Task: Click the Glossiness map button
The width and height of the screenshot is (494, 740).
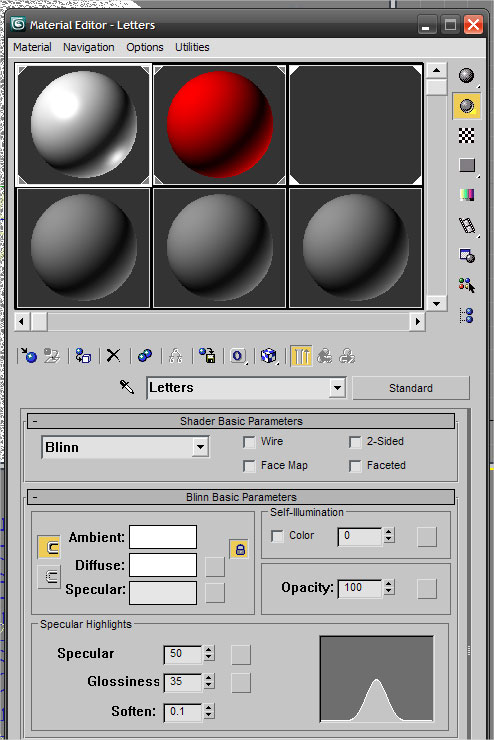Action: 241,683
